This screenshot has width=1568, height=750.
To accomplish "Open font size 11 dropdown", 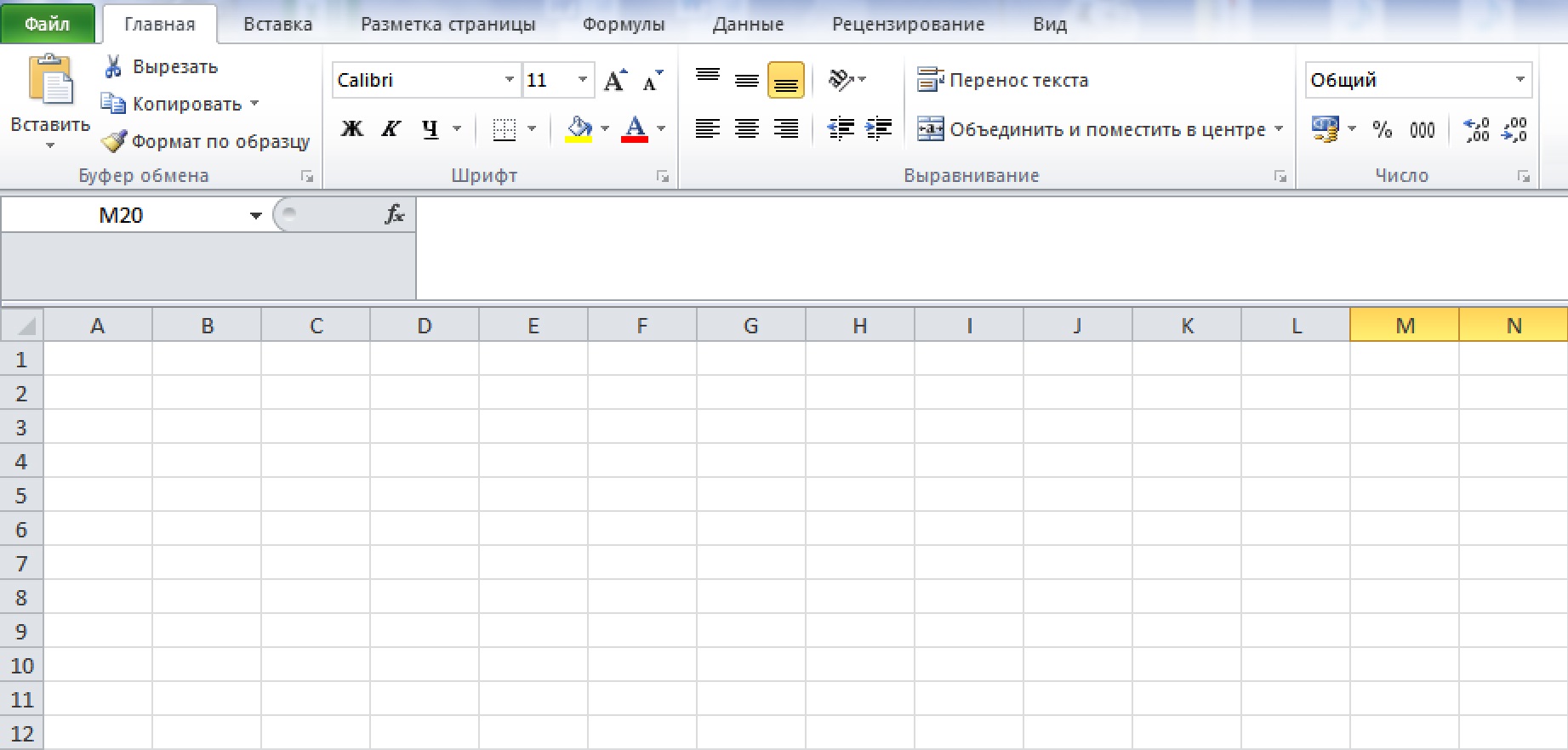I will tap(583, 80).
